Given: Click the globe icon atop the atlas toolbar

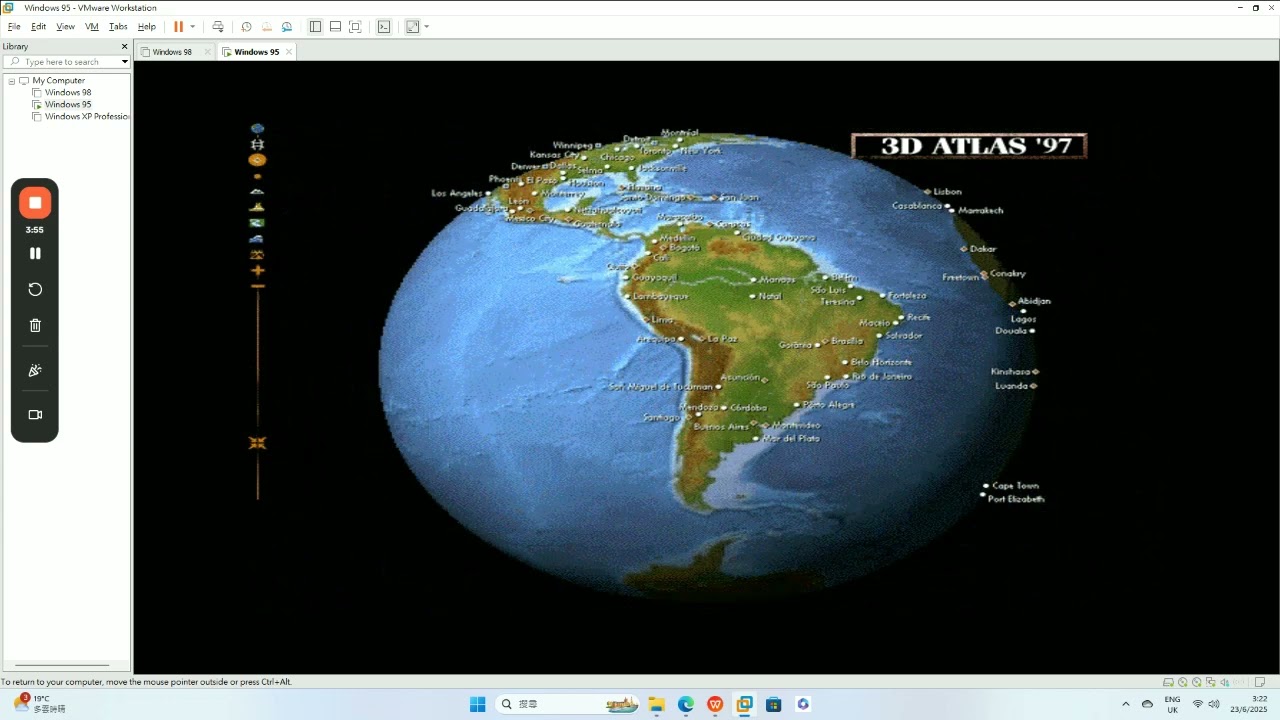Looking at the screenshot, I should tap(258, 129).
